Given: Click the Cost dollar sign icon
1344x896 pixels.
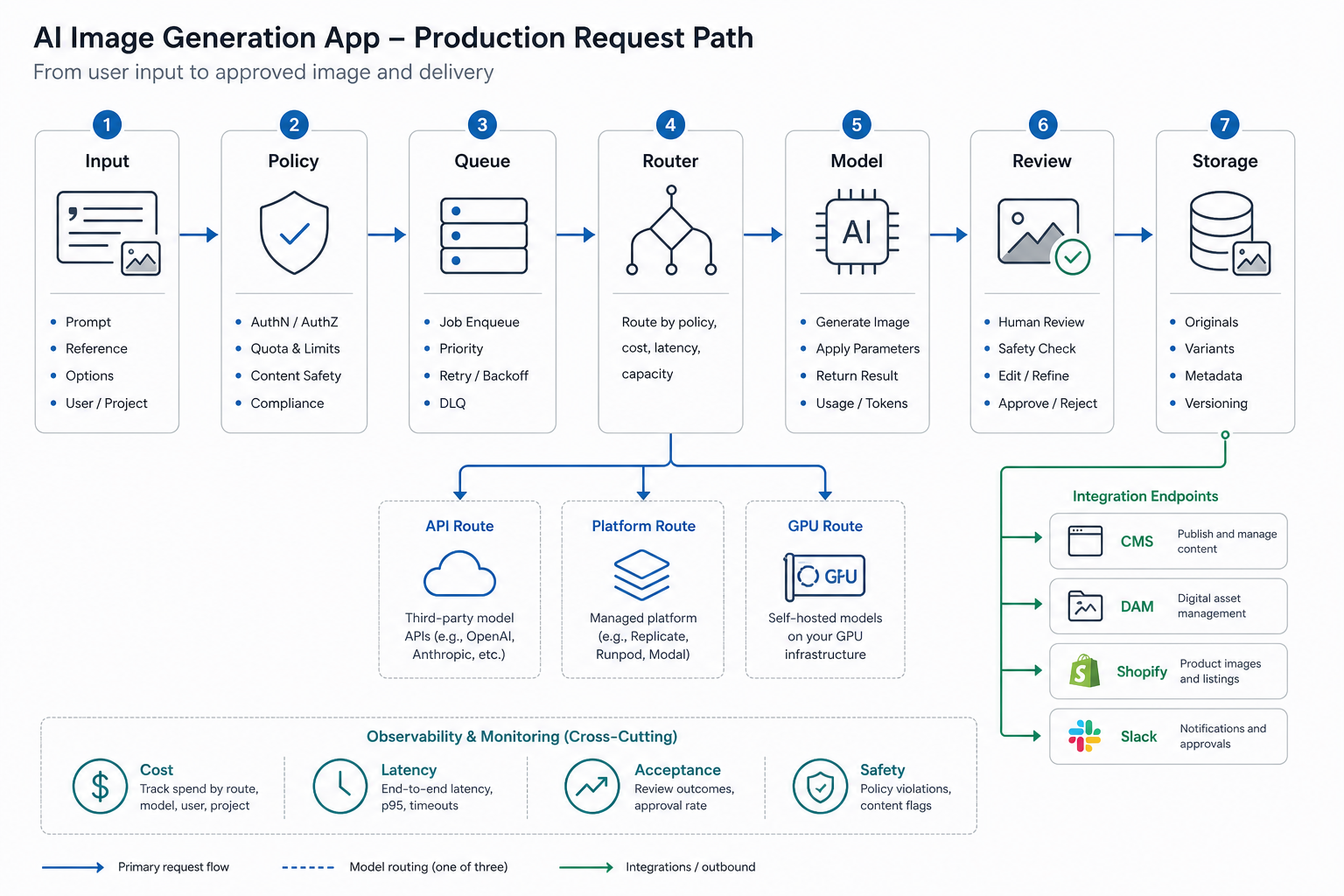Looking at the screenshot, I should tap(100, 786).
